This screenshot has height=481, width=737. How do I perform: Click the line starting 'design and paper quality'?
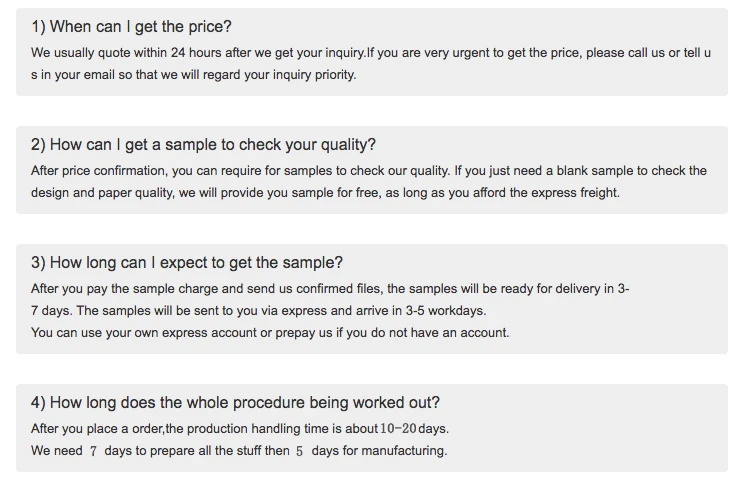pos(325,192)
